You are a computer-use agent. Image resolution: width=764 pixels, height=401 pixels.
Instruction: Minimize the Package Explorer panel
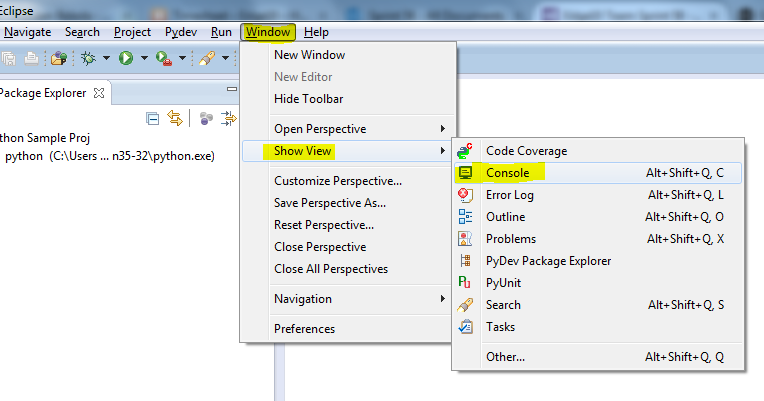coord(232,89)
